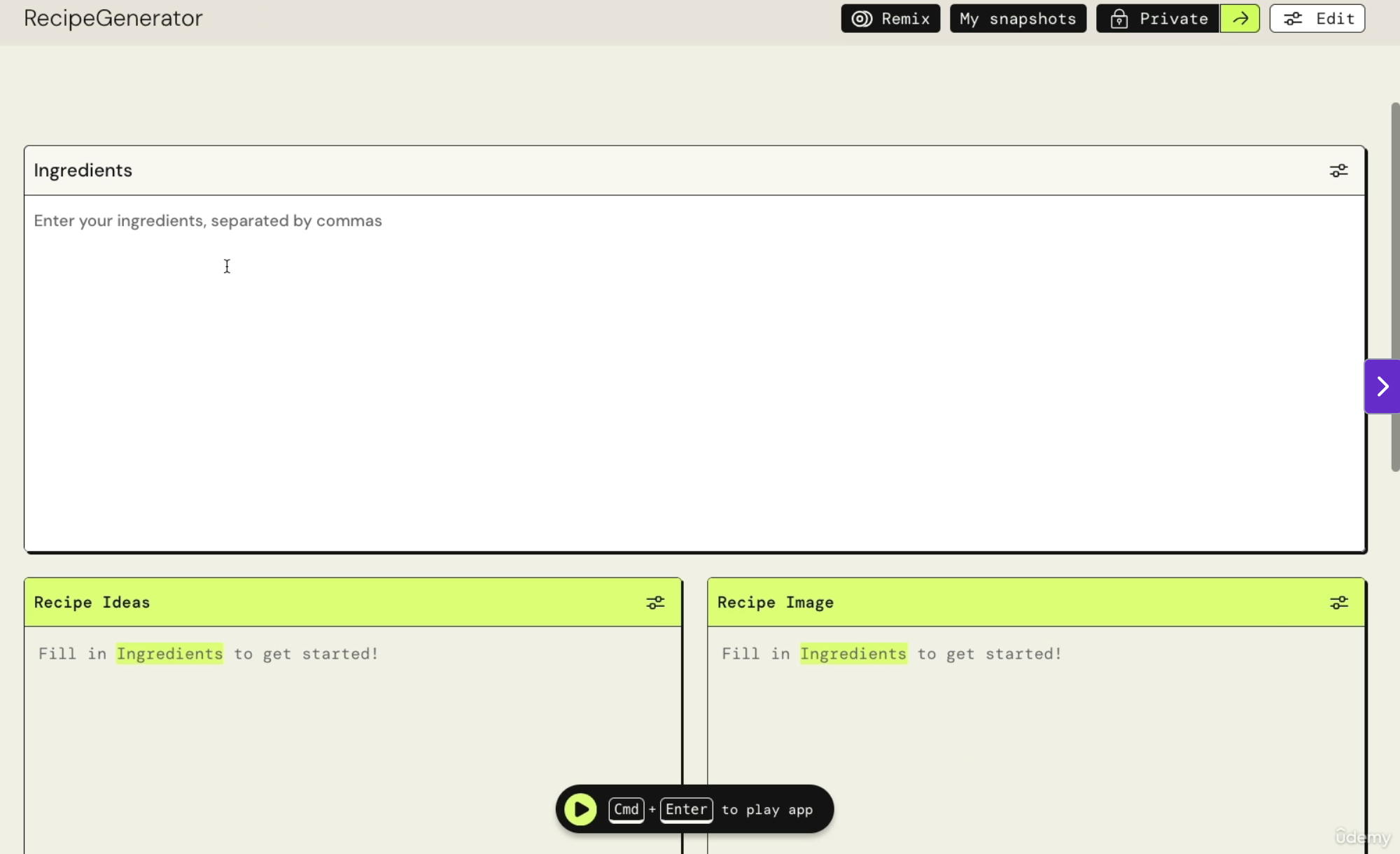Image resolution: width=1400 pixels, height=854 pixels.
Task: Click the Enter key hint
Action: [686, 810]
